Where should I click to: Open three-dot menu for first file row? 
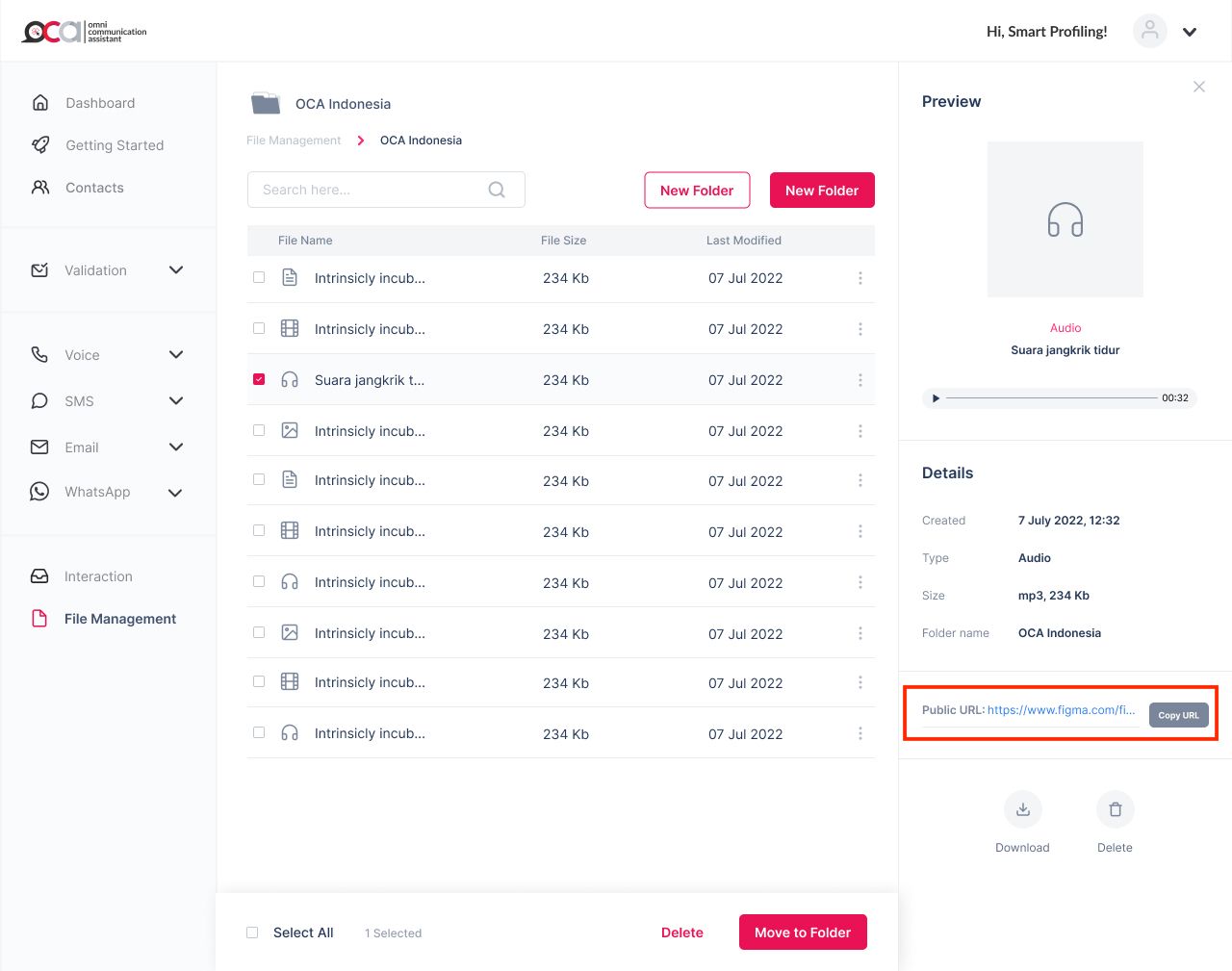pyautogui.click(x=860, y=278)
